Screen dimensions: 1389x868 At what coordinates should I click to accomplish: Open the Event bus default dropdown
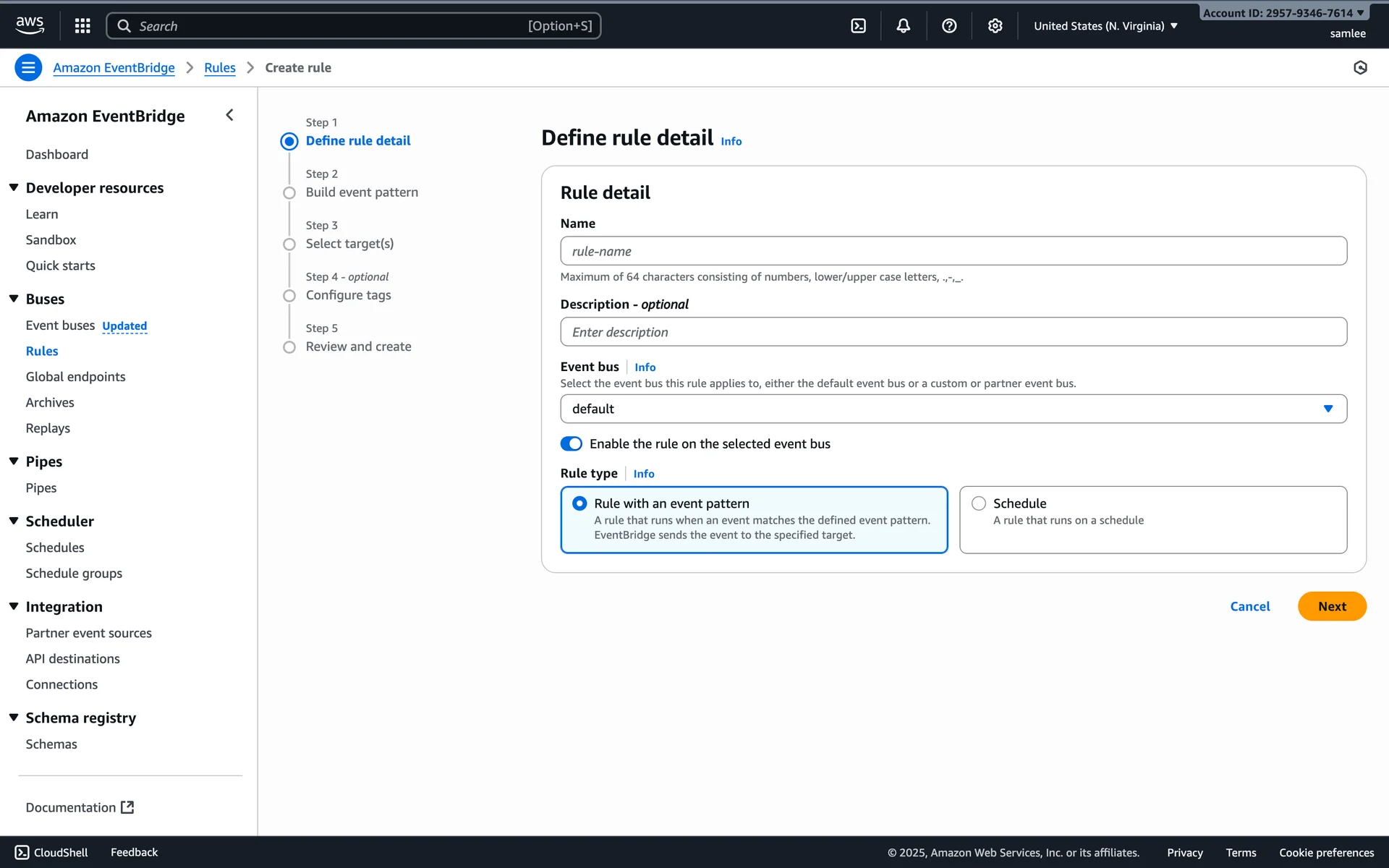click(953, 409)
